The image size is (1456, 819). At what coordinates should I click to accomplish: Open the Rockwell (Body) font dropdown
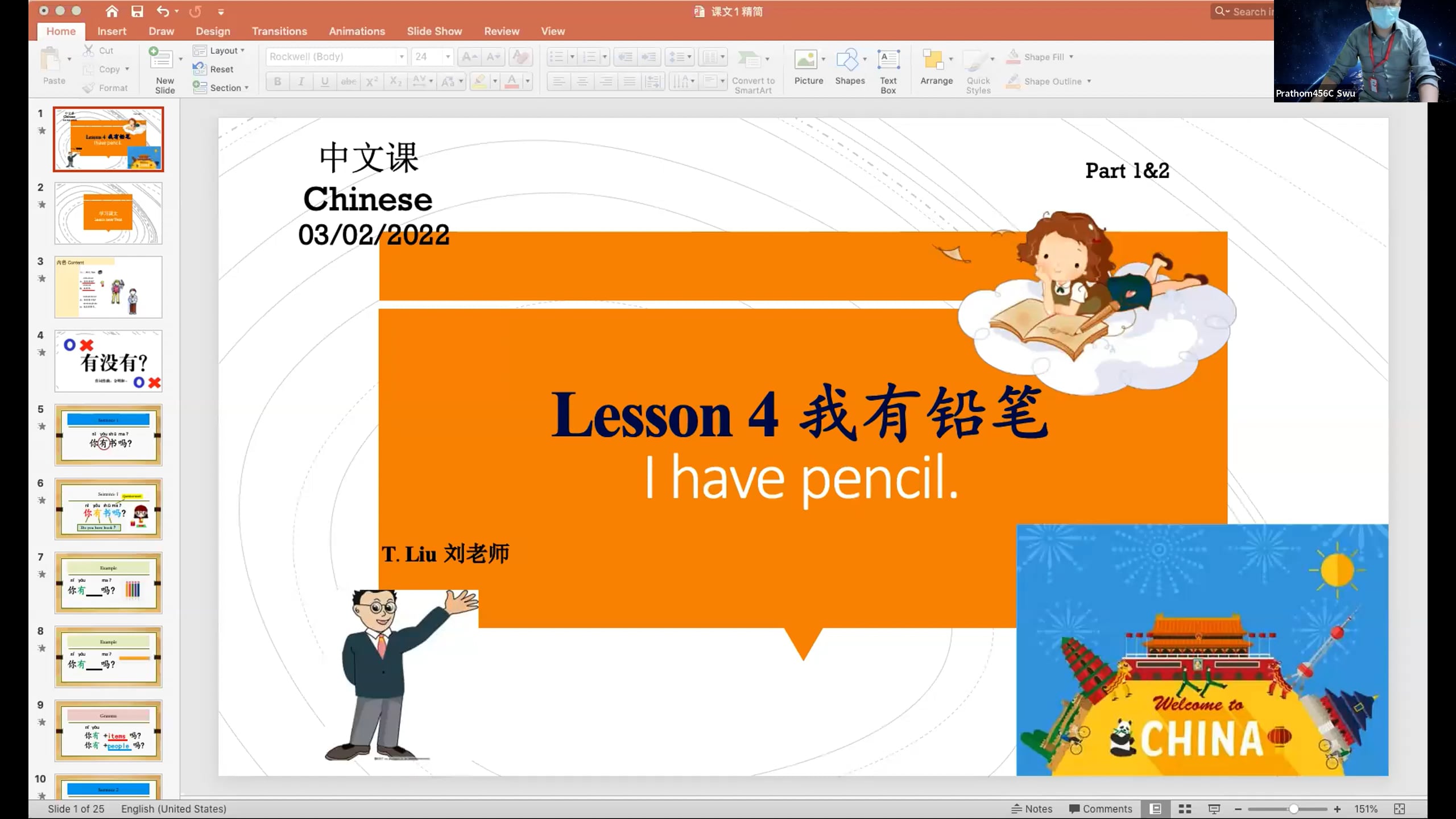pos(402,56)
